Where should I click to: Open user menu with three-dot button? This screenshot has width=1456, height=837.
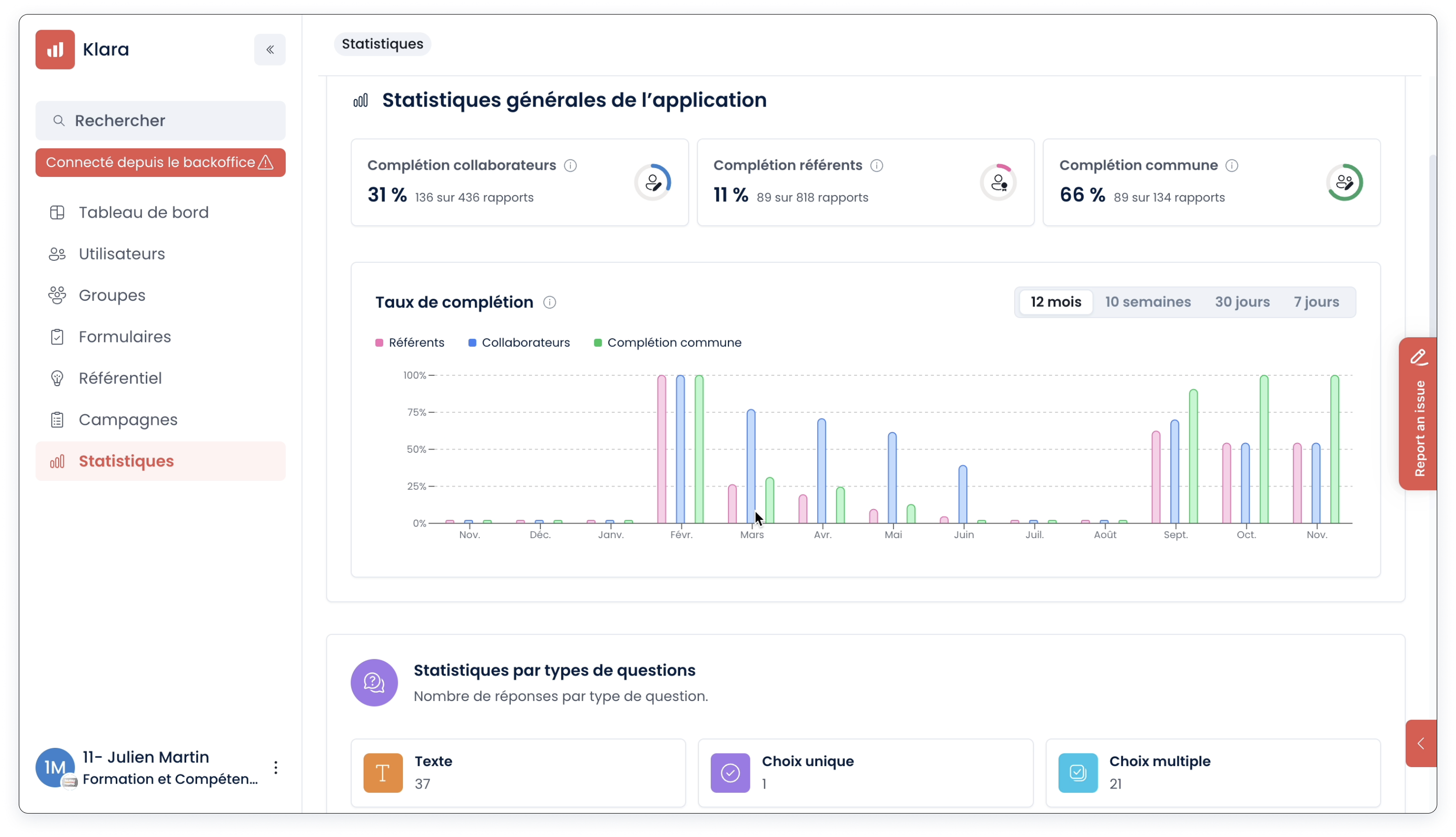[x=276, y=768]
